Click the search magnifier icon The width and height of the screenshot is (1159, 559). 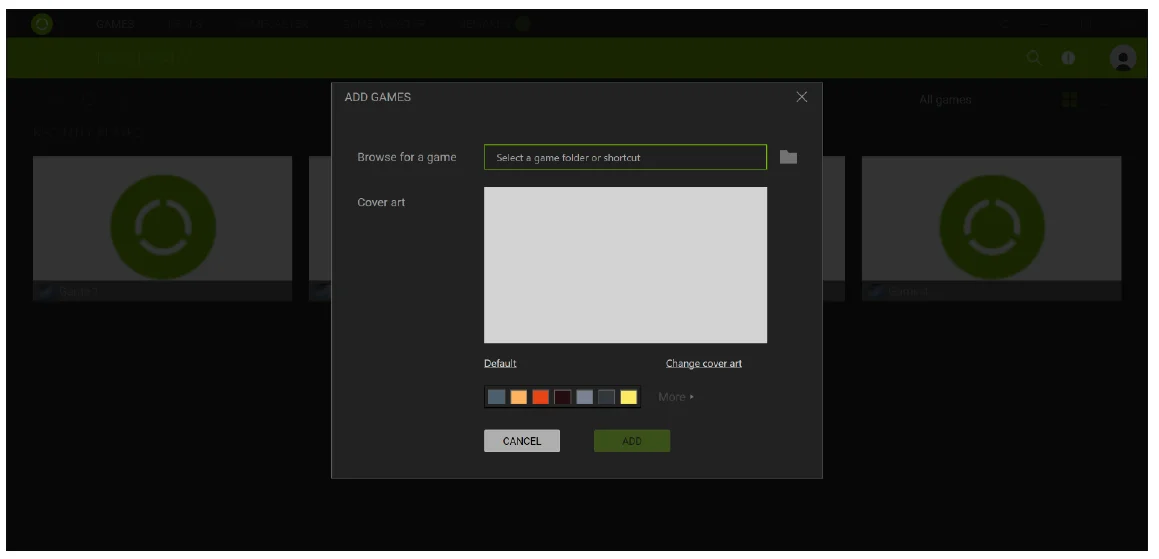coord(1034,58)
